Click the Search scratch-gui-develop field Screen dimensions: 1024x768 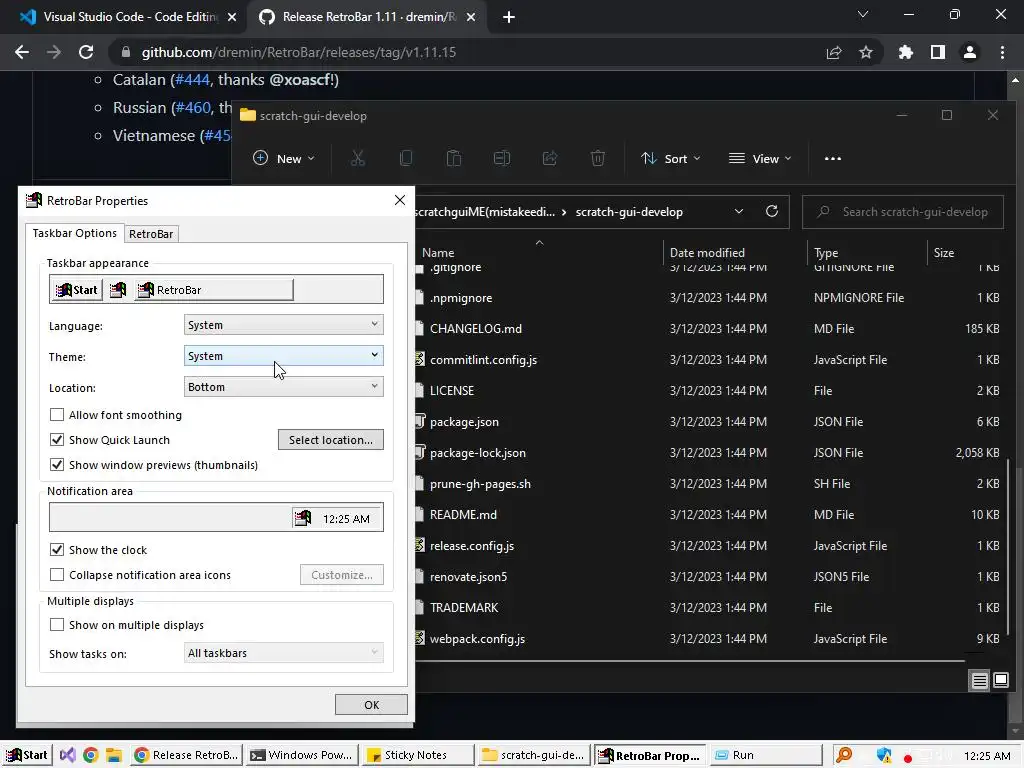click(903, 212)
